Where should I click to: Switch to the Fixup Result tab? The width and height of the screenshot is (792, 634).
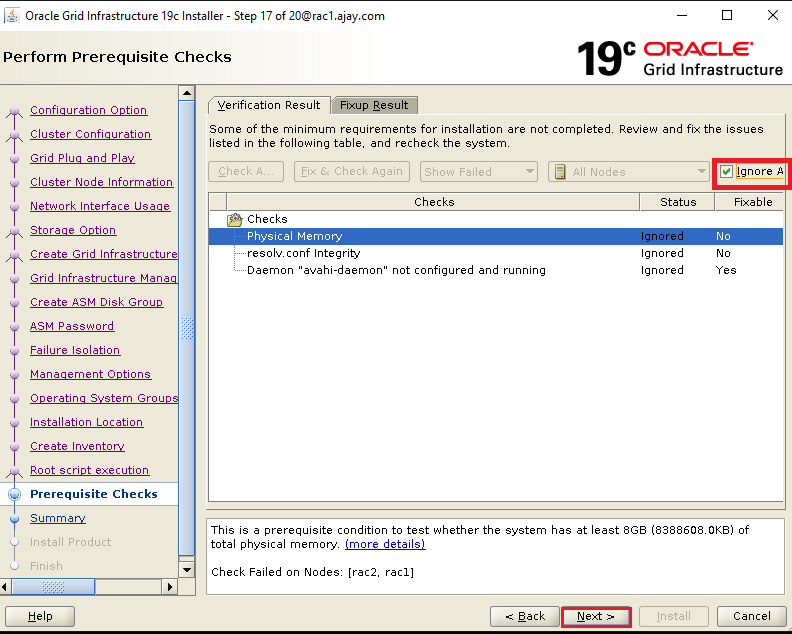point(374,105)
